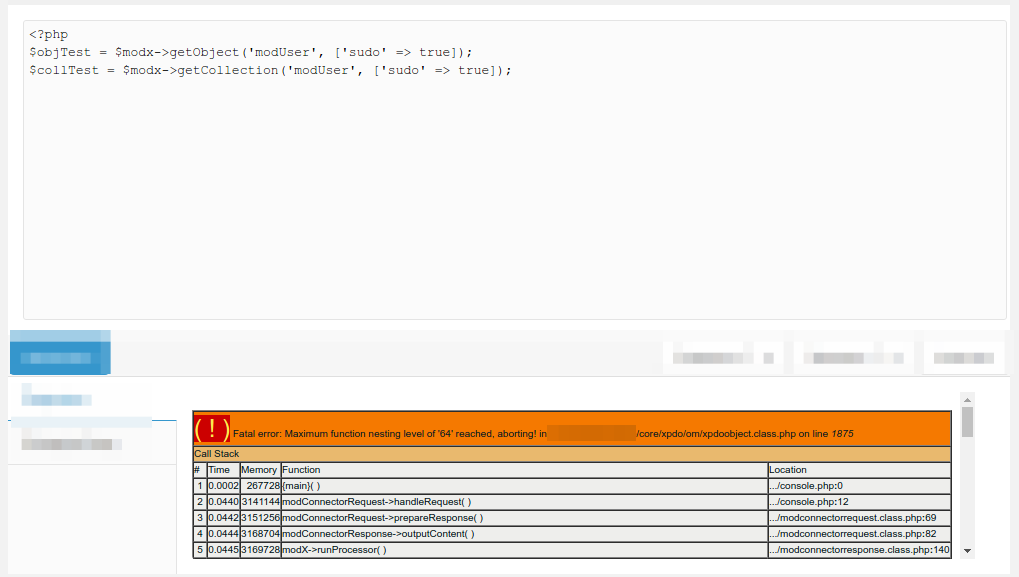Click '.../modconnectorrequest.class.php:69' cell

[x=860, y=518]
